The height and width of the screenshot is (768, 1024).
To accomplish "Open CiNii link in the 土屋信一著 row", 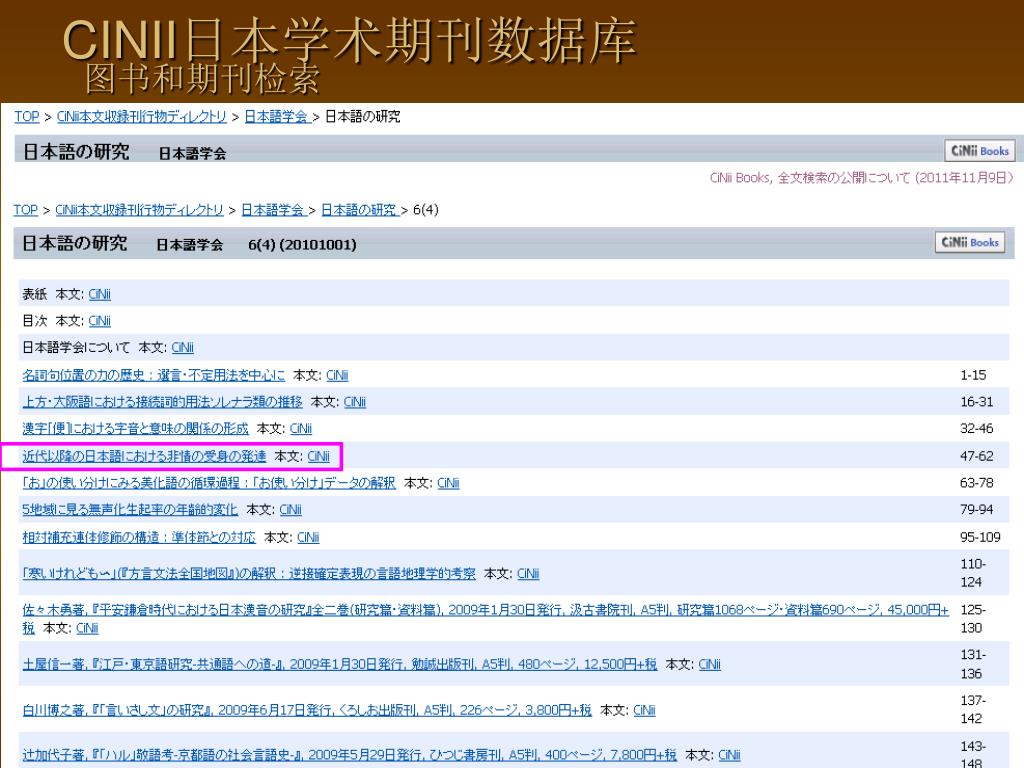I will [709, 664].
